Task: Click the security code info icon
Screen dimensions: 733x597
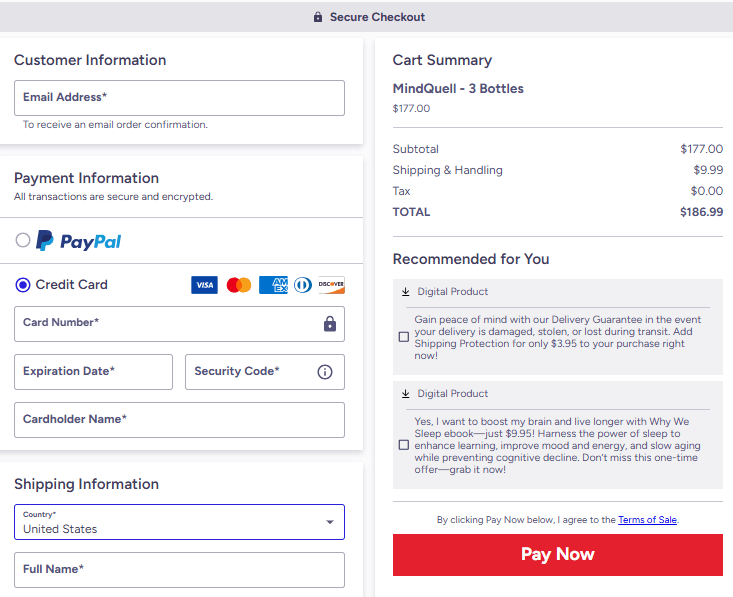Action: pyautogui.click(x=325, y=372)
